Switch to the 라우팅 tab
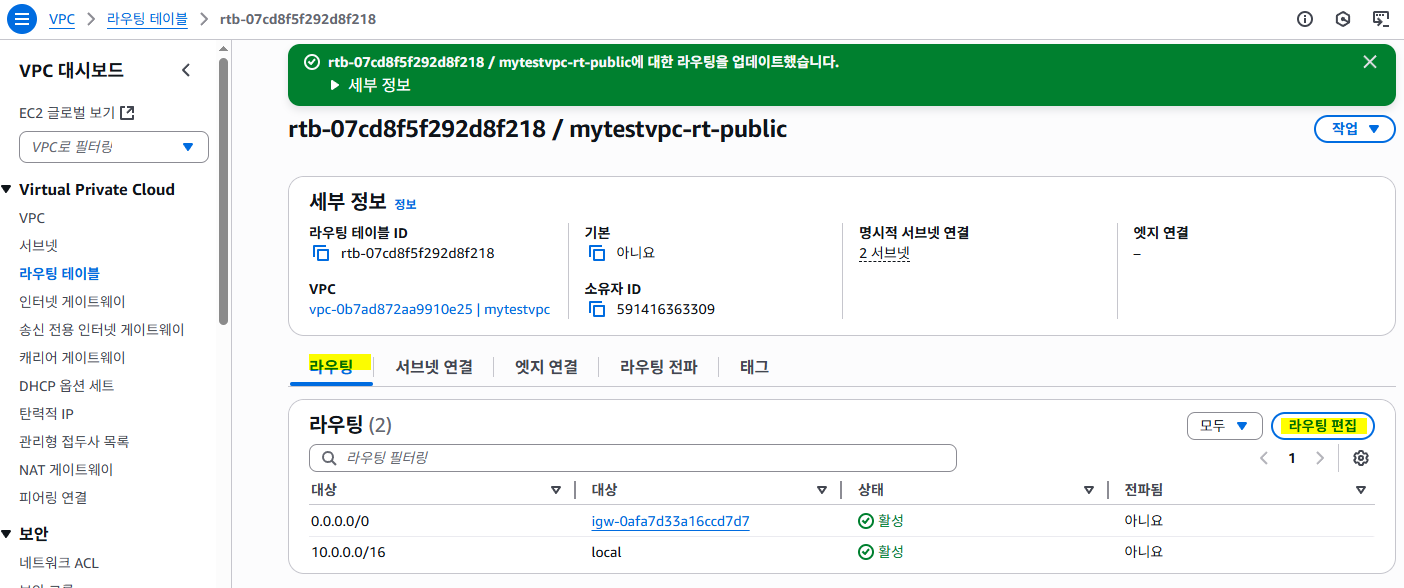1404x588 pixels. point(331,366)
